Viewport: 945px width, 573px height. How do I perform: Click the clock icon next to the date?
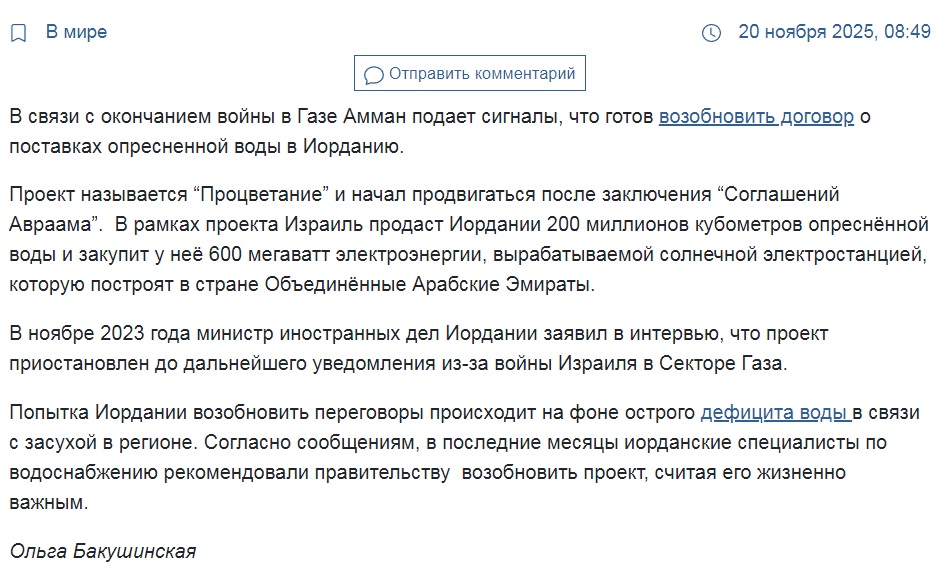click(x=711, y=33)
